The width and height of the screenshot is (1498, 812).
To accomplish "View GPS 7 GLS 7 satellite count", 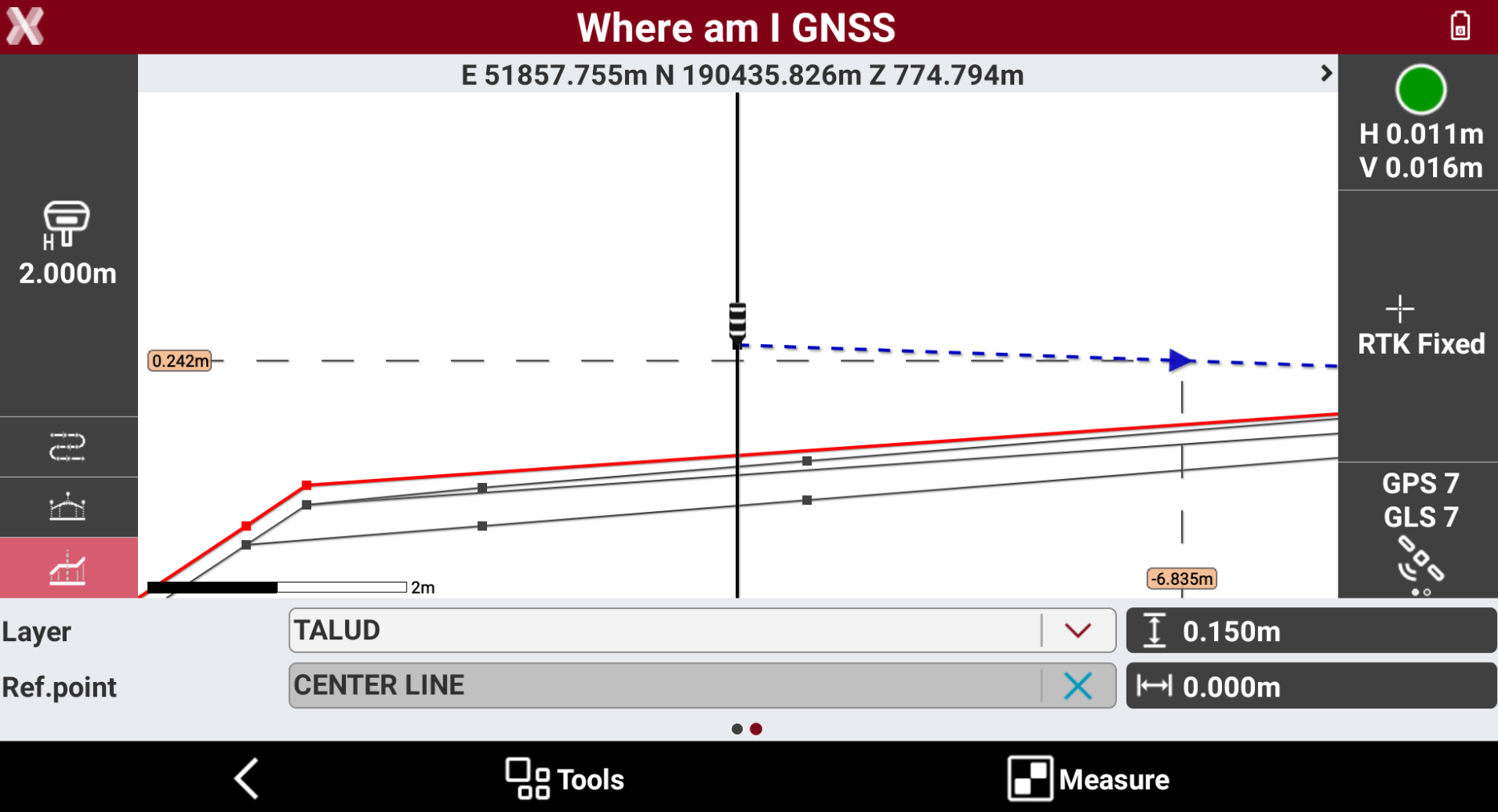I will (1420, 500).
